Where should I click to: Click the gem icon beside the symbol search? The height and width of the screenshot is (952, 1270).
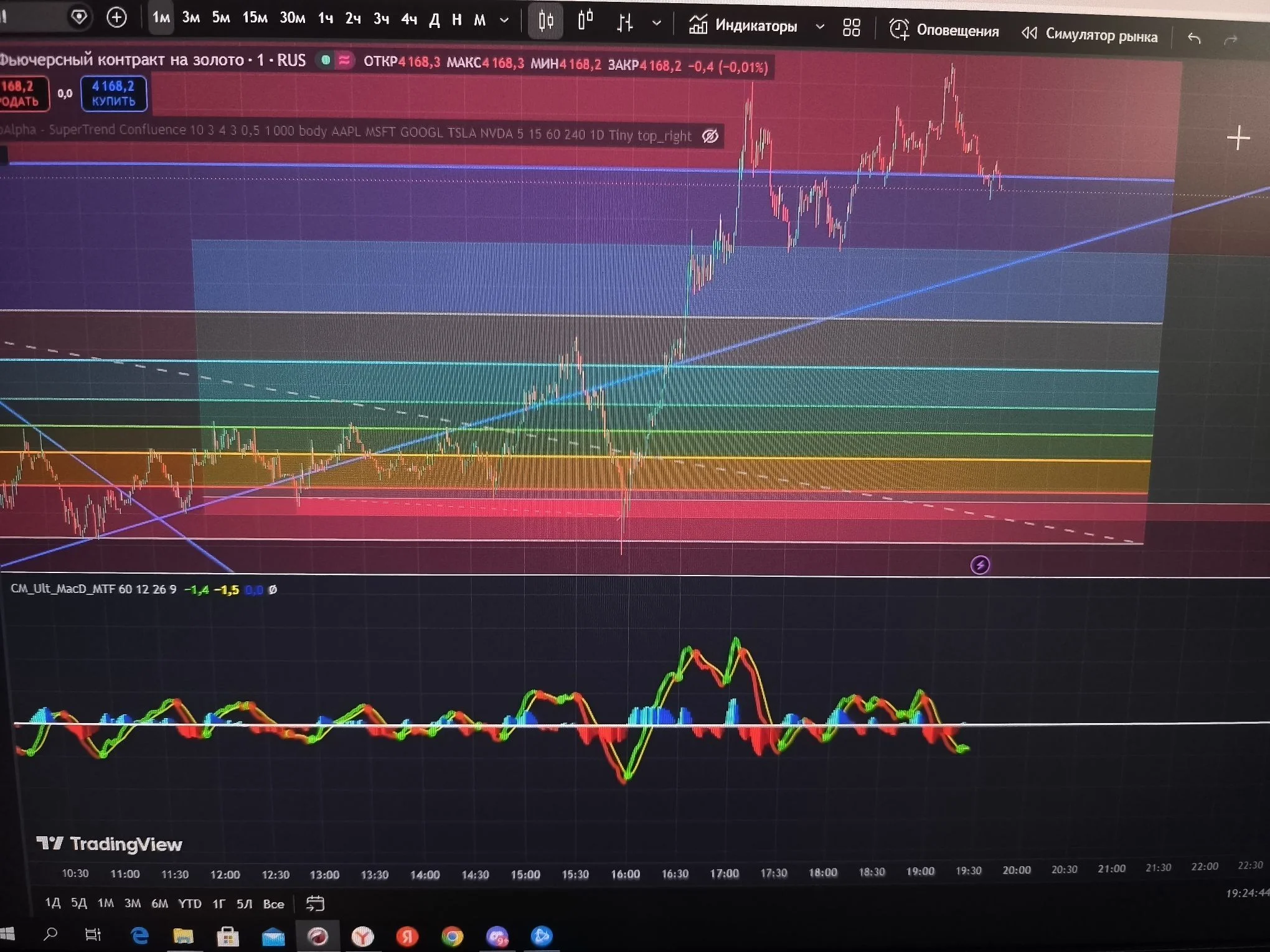click(79, 17)
